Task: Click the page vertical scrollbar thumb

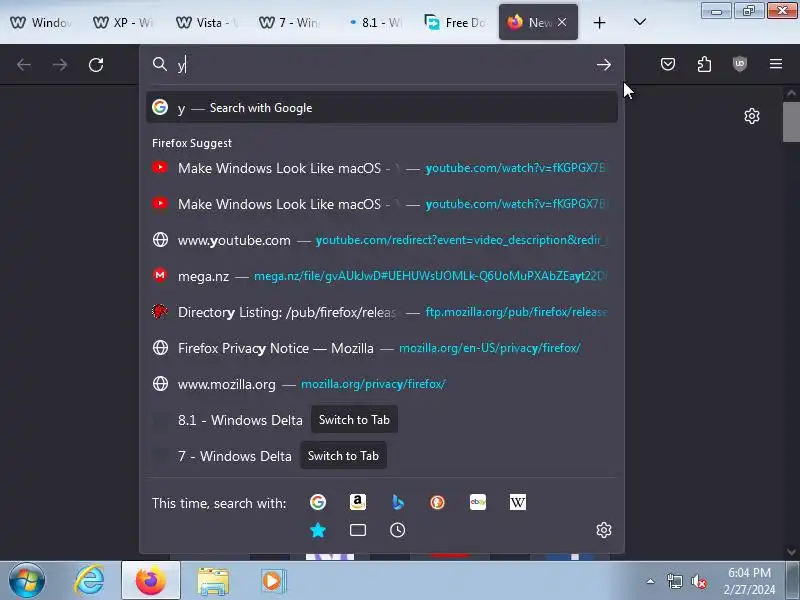Action: pos(791,121)
